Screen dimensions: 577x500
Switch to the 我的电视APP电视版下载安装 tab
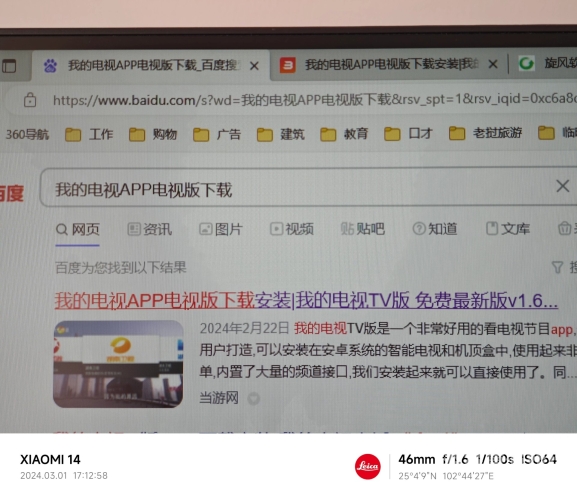tap(388, 65)
